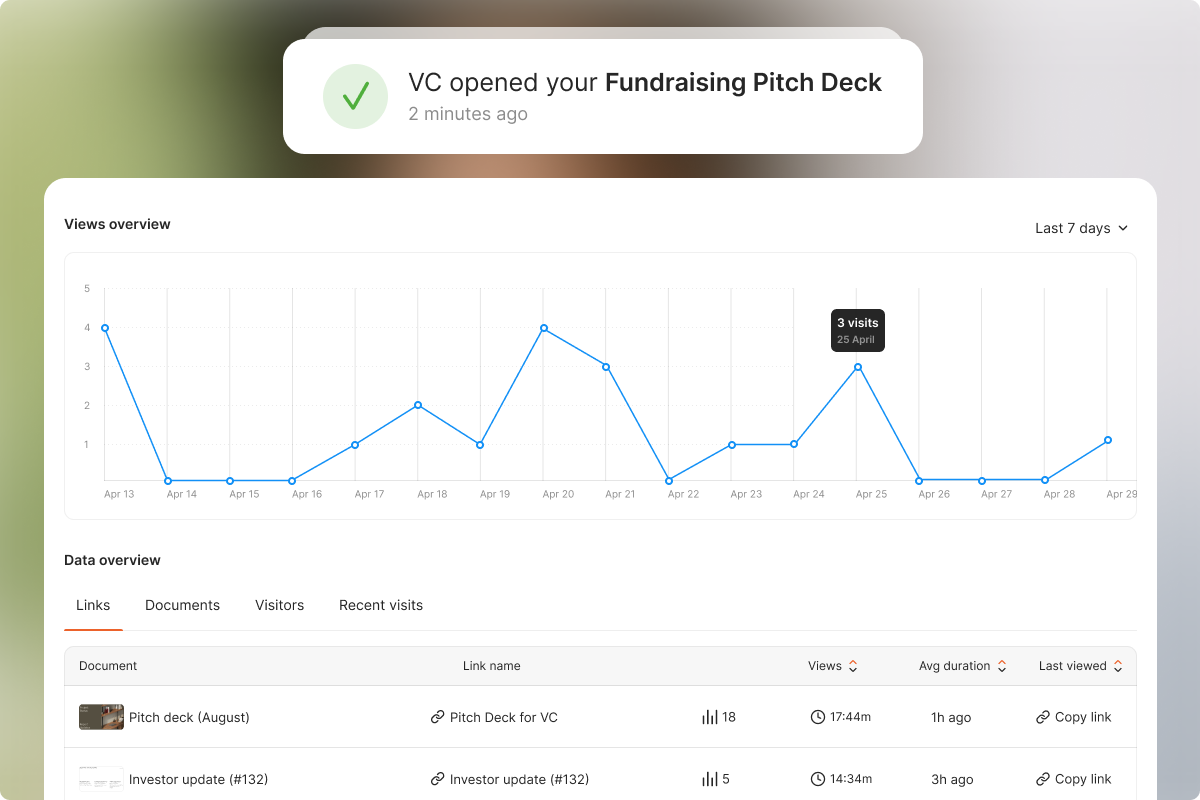
Task: Click the Apr 25 data point on chart
Action: 858,367
